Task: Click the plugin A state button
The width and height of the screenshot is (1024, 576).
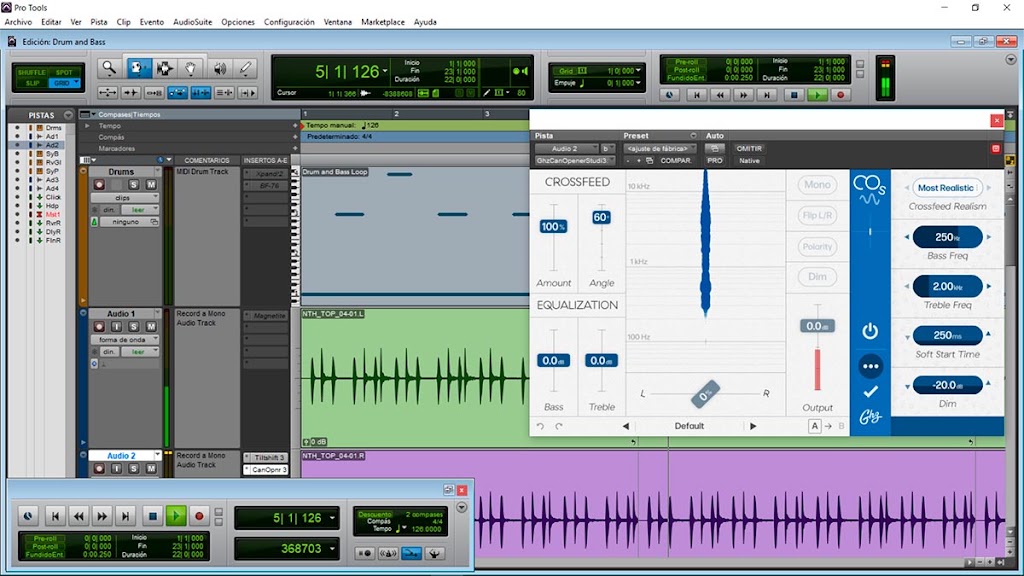Action: [814, 426]
